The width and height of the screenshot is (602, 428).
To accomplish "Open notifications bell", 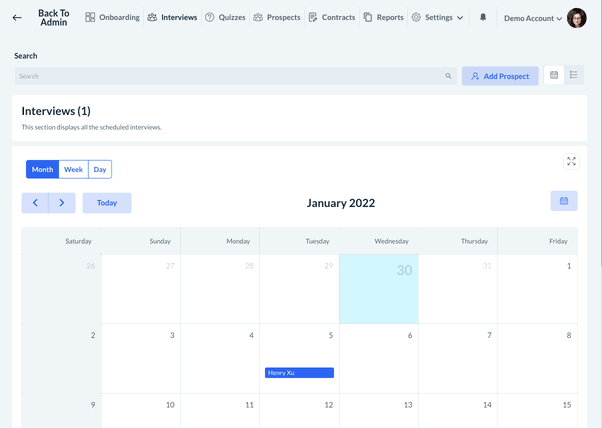I will pyautogui.click(x=483, y=17).
